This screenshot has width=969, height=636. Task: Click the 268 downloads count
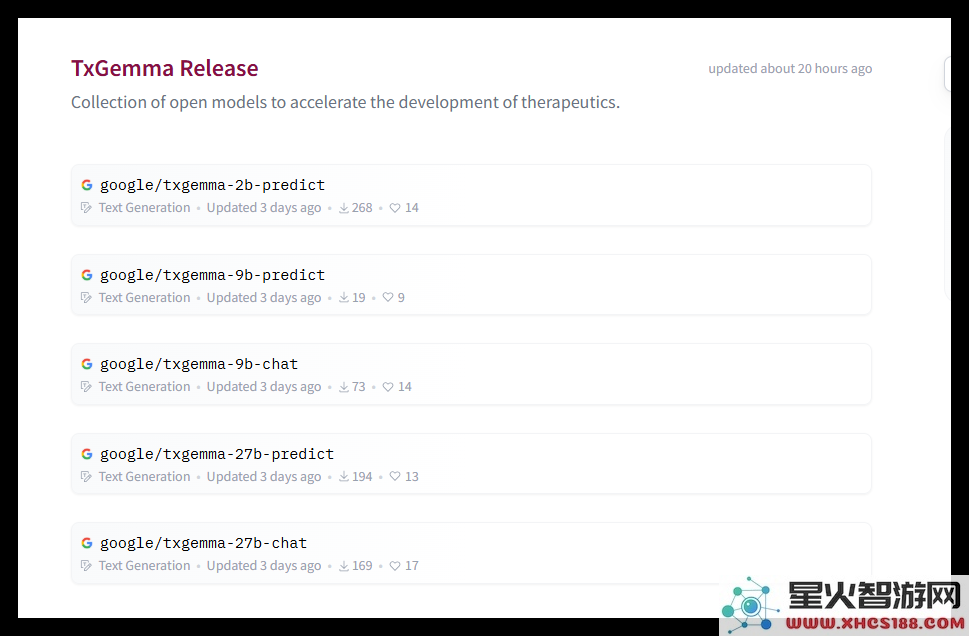tap(362, 208)
